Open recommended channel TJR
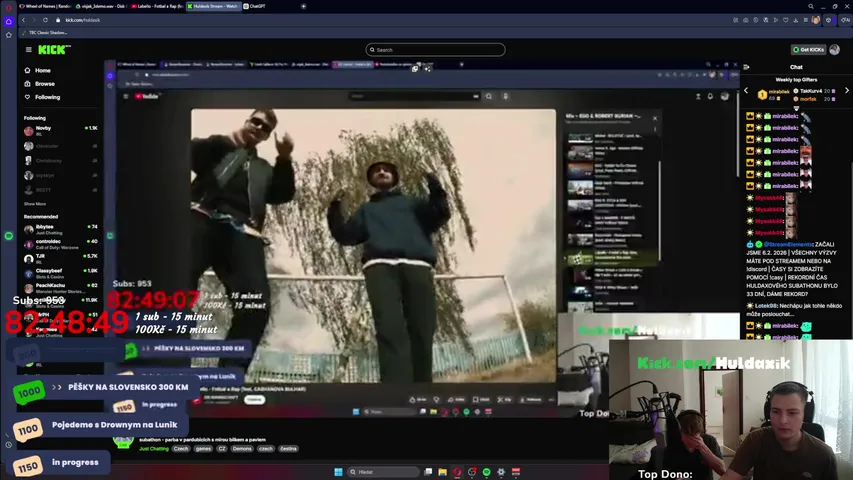Image resolution: width=853 pixels, height=480 pixels. pos(60,259)
